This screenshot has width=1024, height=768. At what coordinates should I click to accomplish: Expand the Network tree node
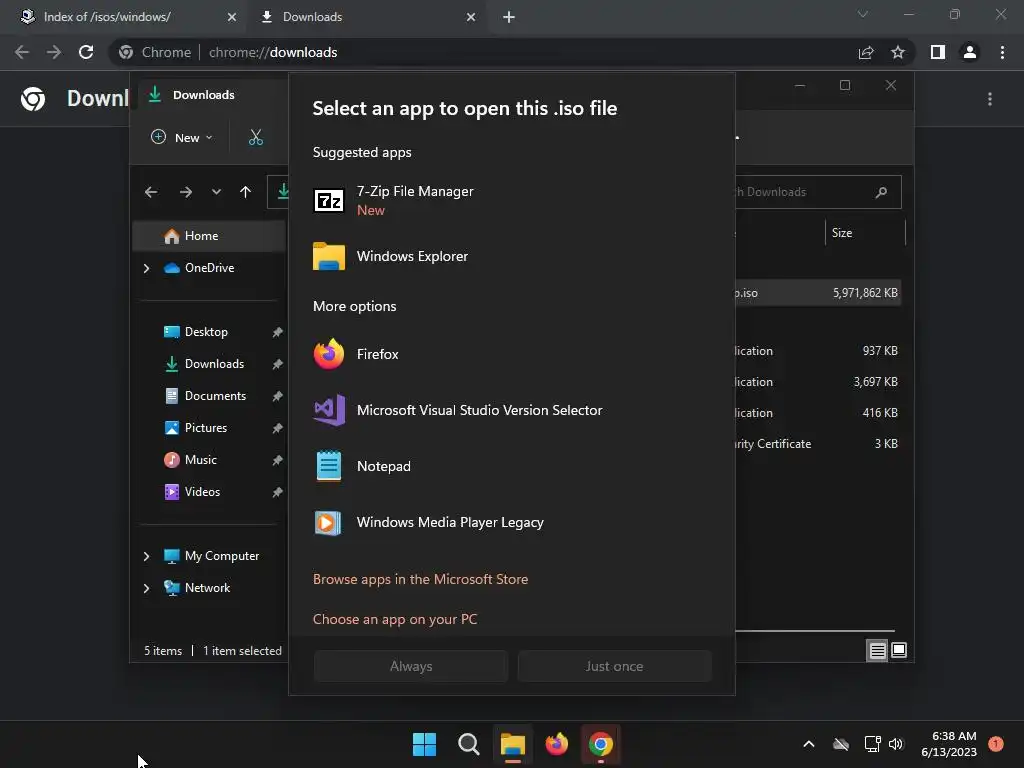point(146,588)
